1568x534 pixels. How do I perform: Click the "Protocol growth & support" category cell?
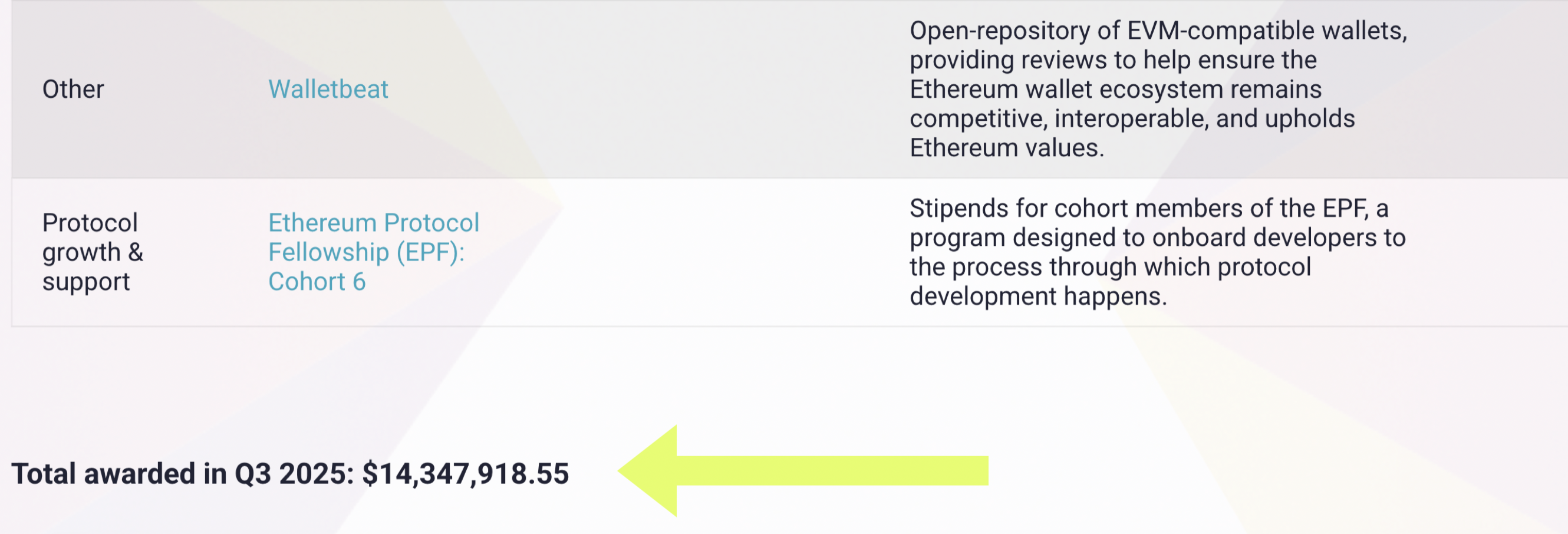coord(93,252)
